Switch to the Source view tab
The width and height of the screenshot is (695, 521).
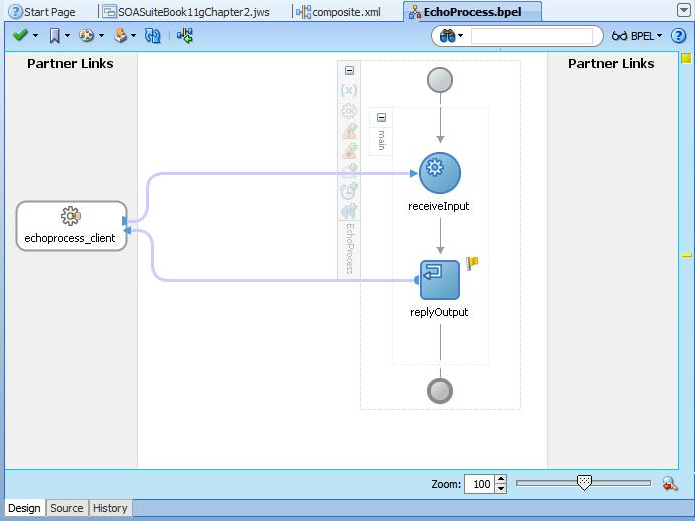point(66,508)
